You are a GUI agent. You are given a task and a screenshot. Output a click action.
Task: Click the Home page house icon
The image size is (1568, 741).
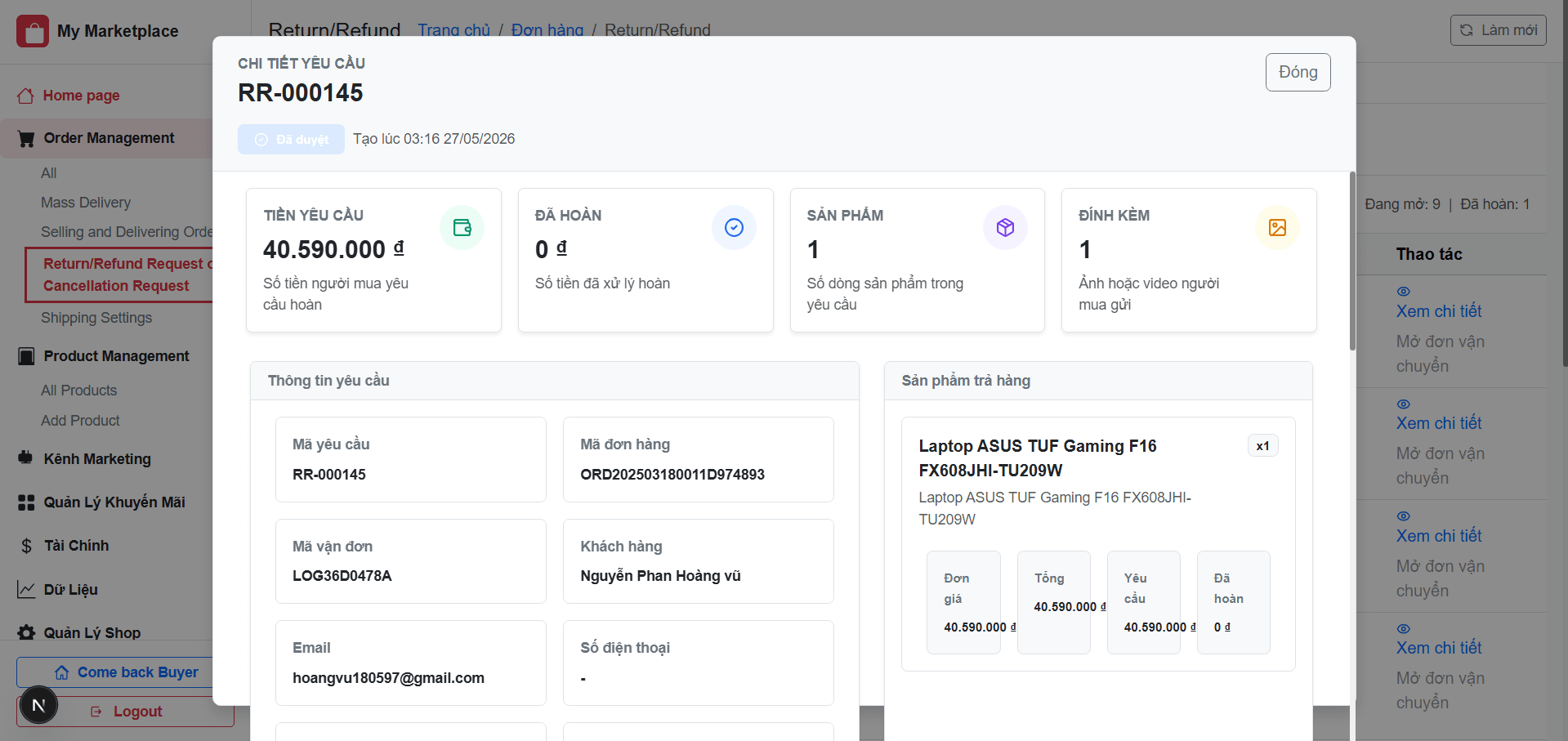click(x=26, y=96)
